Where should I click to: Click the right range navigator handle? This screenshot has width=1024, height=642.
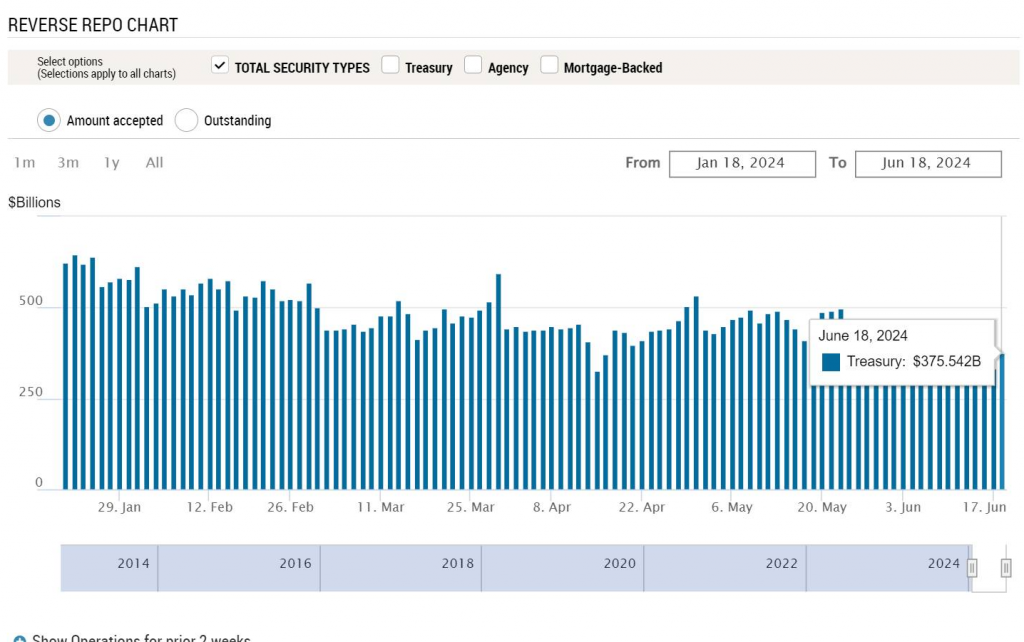[x=1006, y=568]
